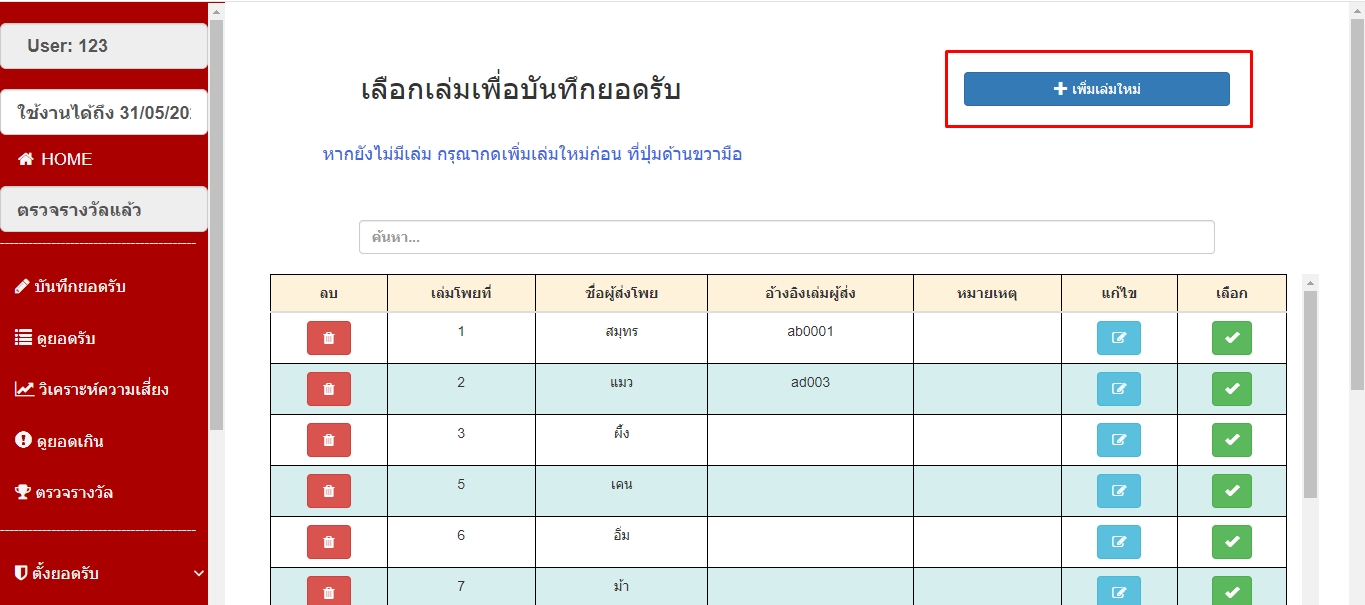
Task: Edit the book entry for ผึ้ง
Action: [x=1118, y=440]
